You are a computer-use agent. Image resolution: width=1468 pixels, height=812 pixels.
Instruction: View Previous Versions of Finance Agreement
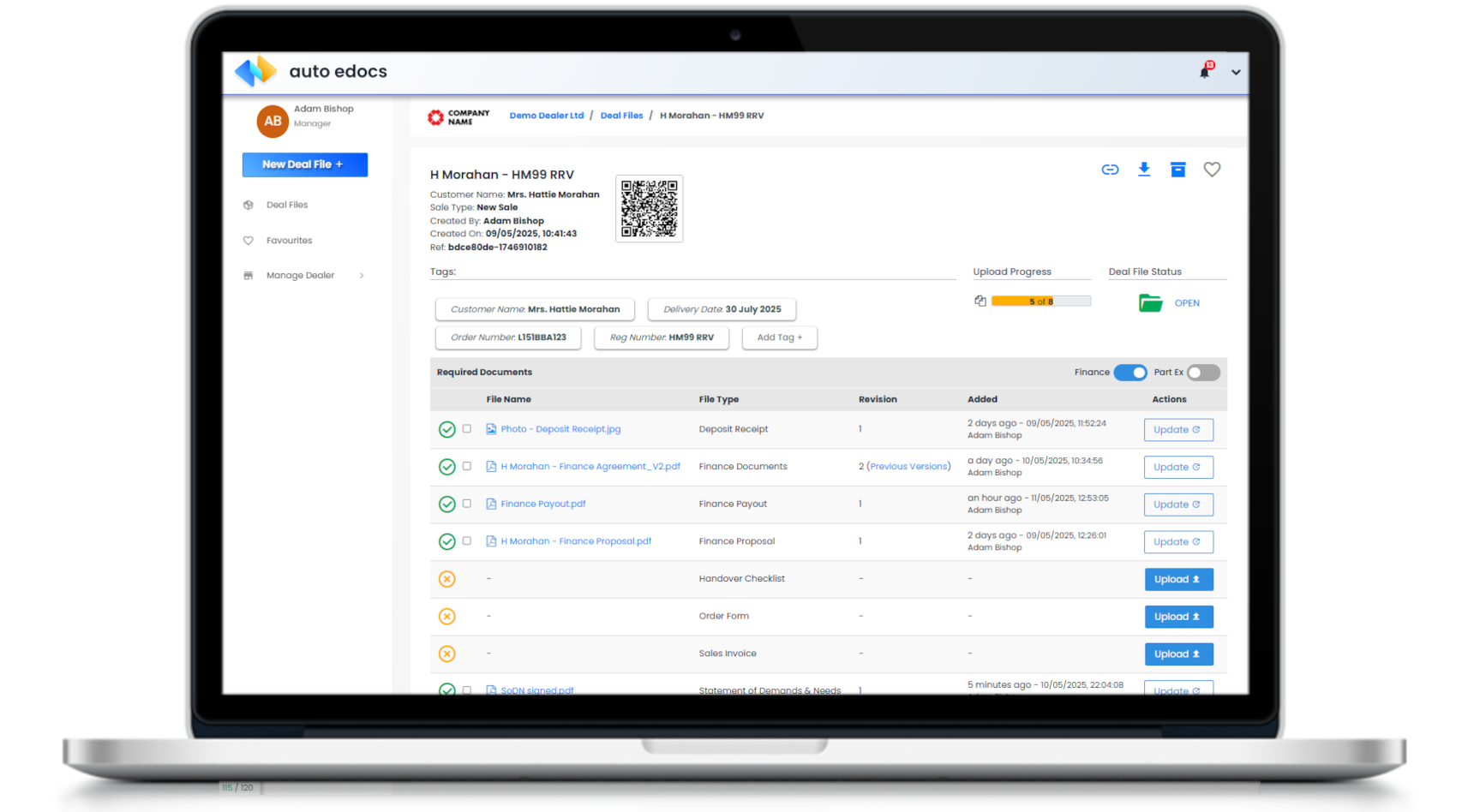click(908, 467)
